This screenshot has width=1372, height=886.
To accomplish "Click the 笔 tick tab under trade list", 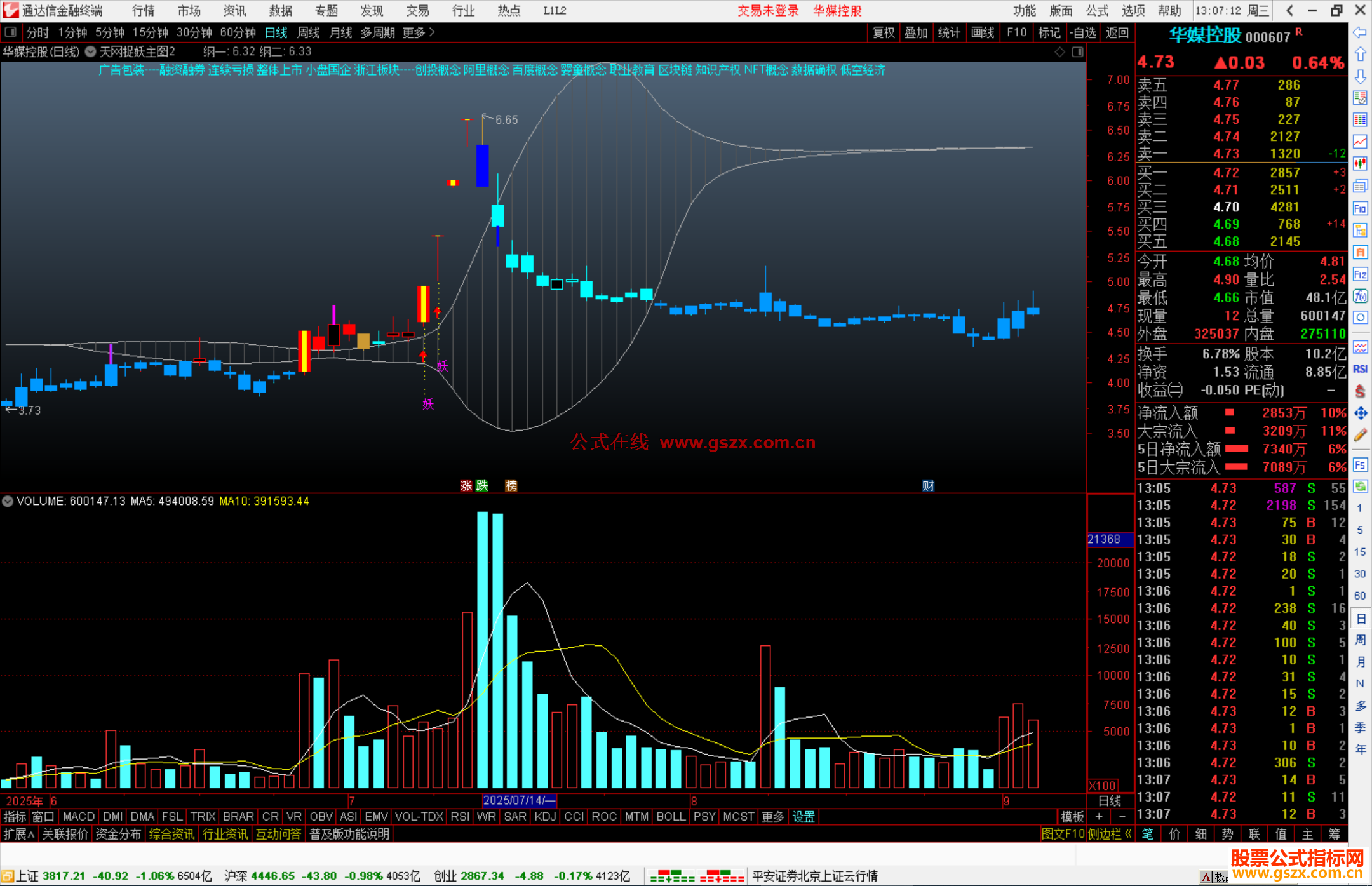I will tap(1148, 834).
